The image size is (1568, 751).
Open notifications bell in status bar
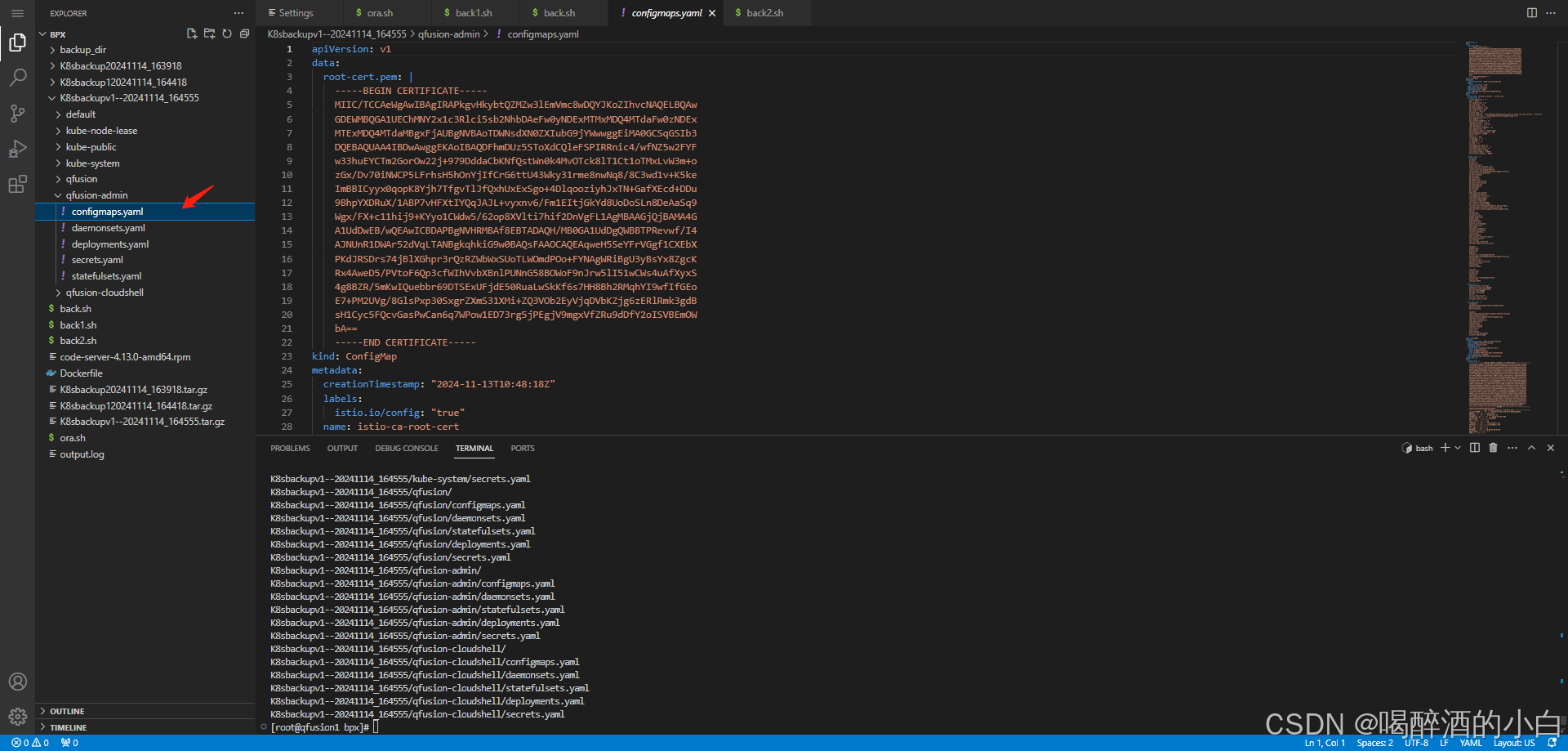point(1552,743)
